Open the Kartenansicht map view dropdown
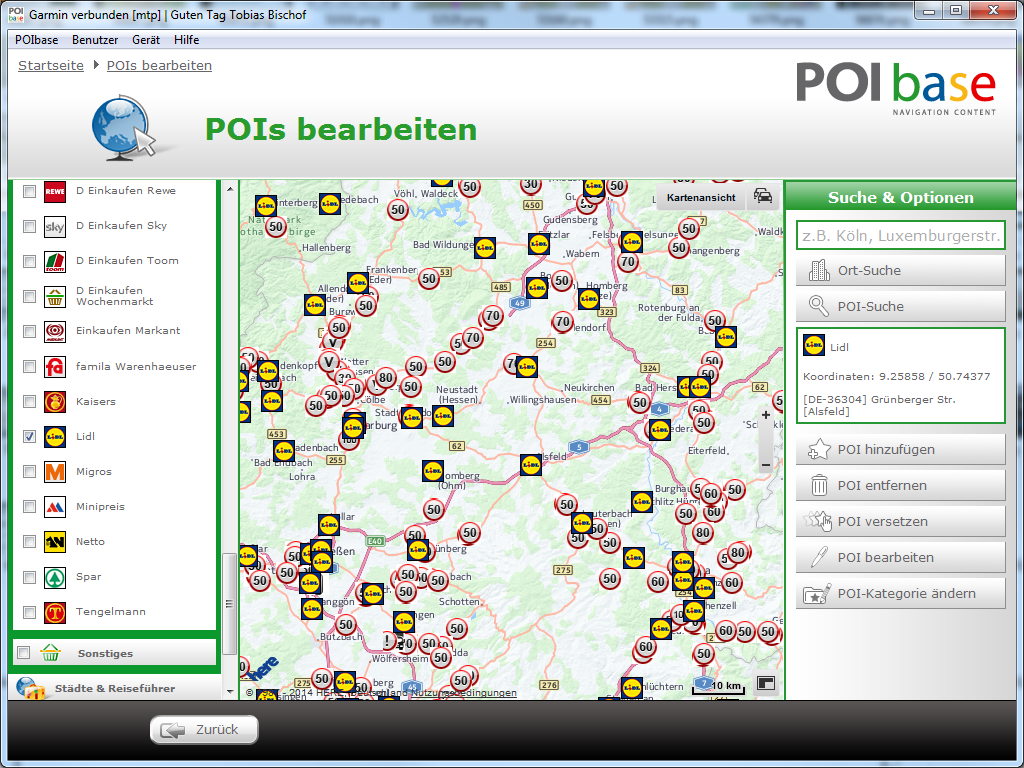The height and width of the screenshot is (768, 1024). pos(701,198)
